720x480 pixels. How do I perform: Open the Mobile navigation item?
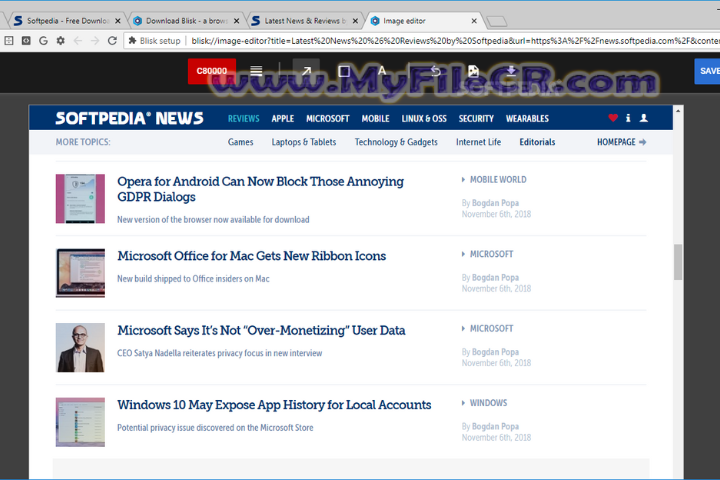point(375,119)
